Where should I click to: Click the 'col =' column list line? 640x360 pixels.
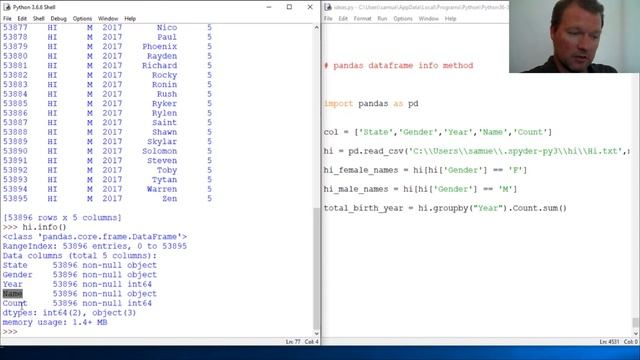click(x=438, y=132)
